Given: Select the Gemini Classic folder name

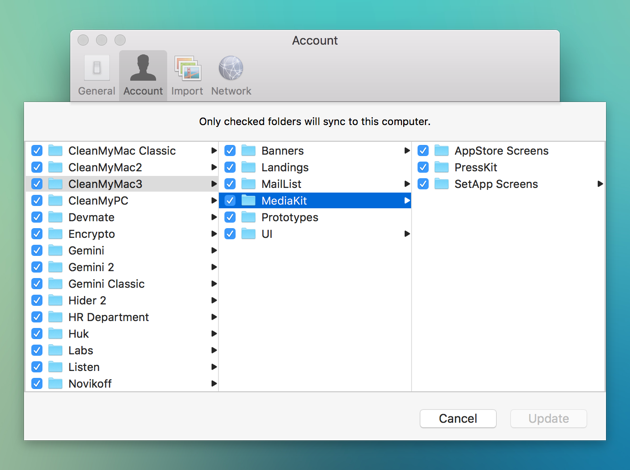Looking at the screenshot, I should (106, 284).
